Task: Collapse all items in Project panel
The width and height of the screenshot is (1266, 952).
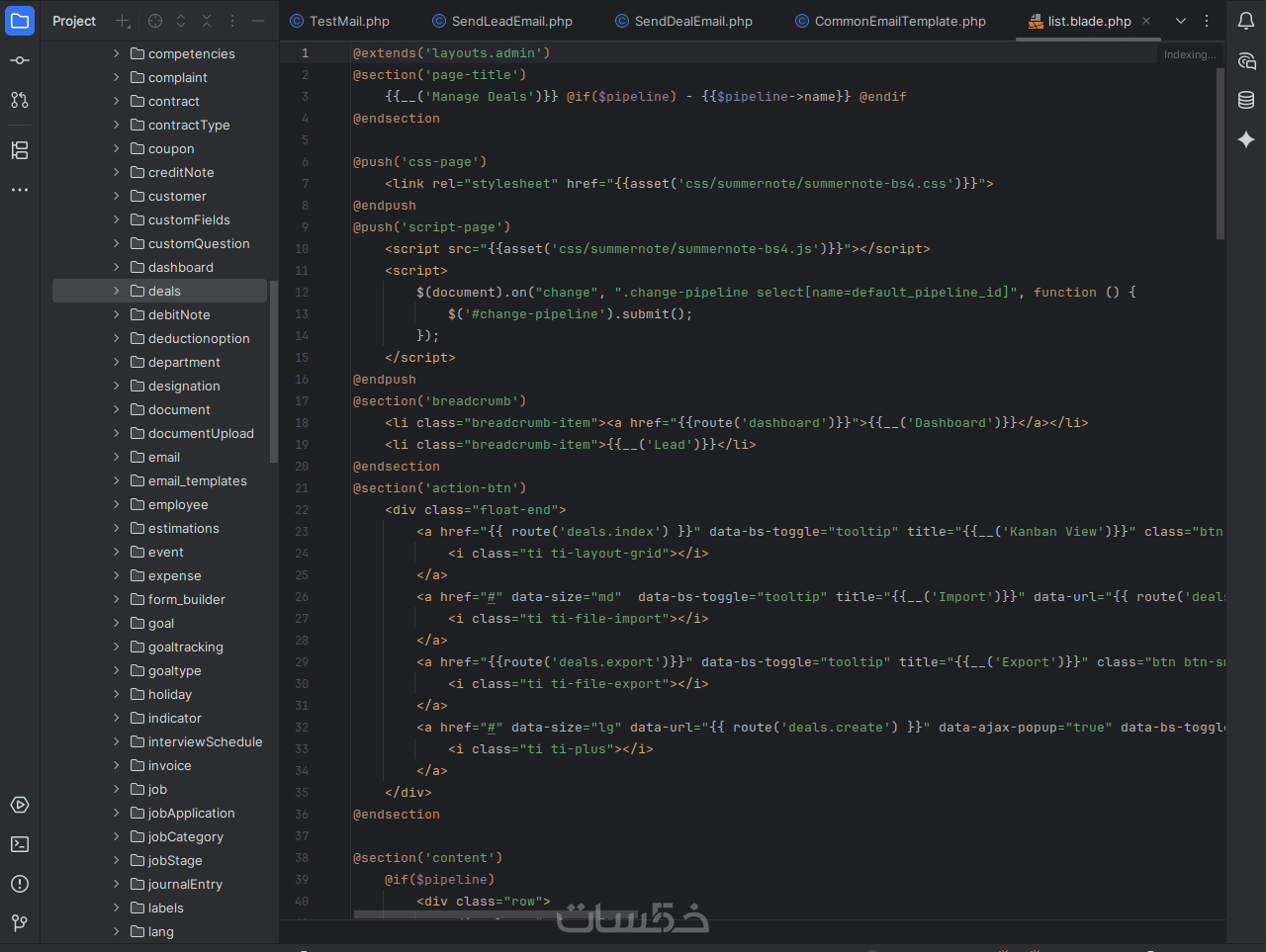Action: click(207, 21)
